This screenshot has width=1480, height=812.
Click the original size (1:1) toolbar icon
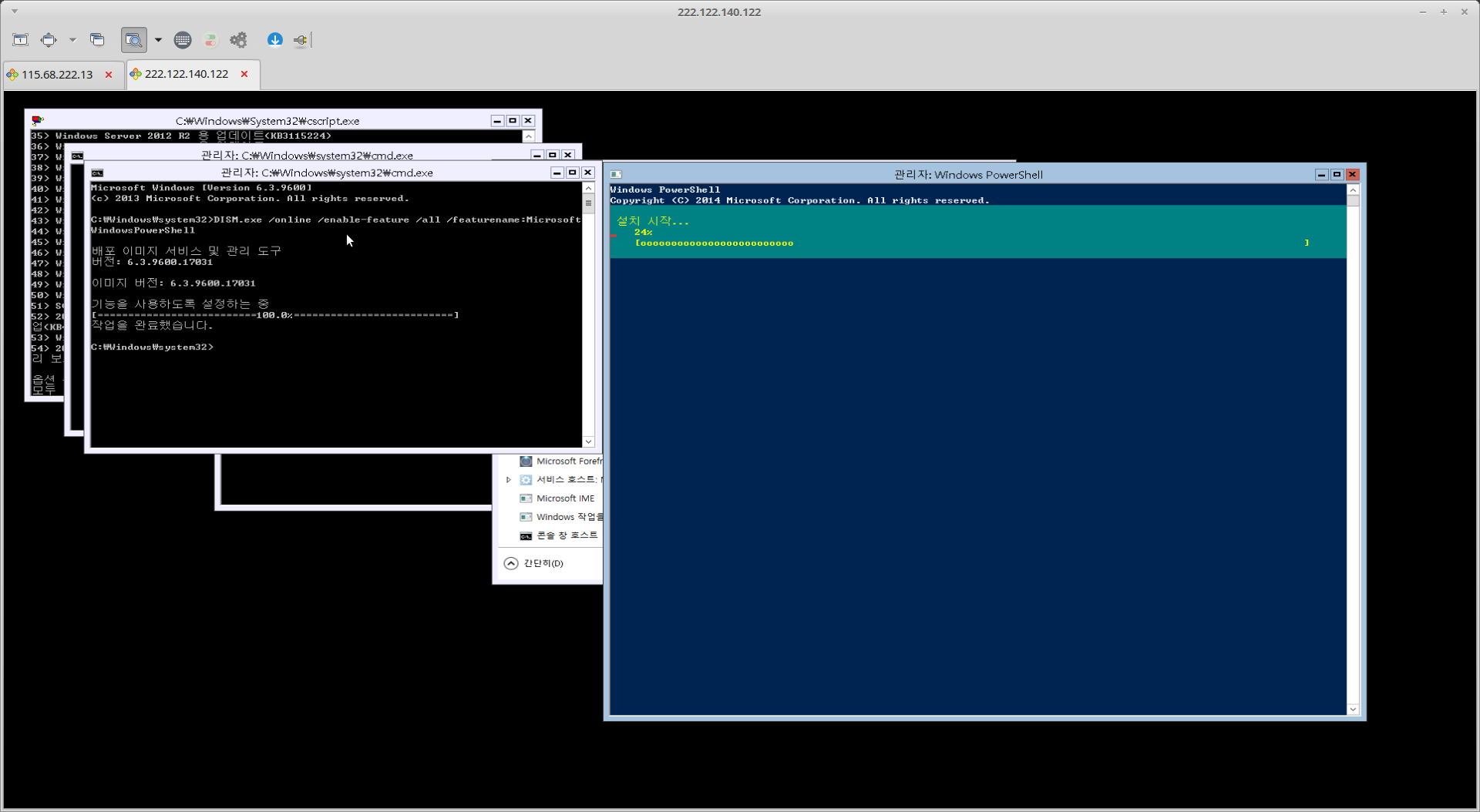pyautogui.click(x=21, y=40)
